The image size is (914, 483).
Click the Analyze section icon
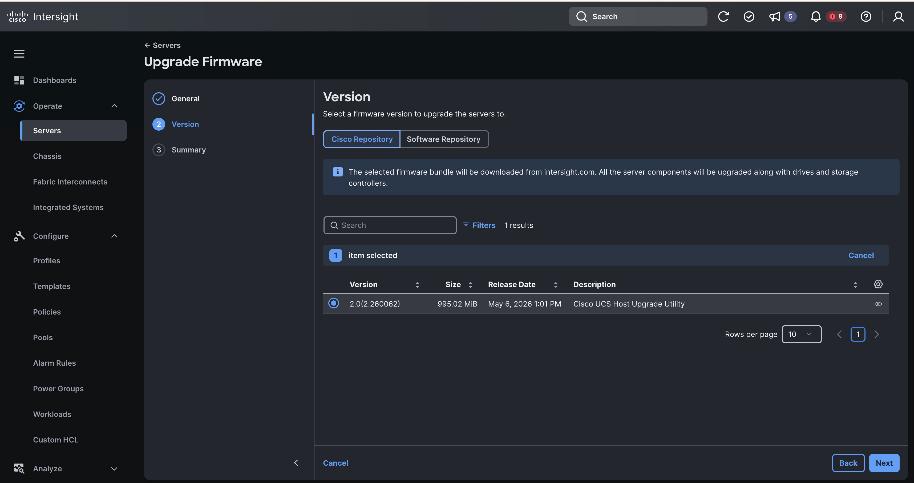19,468
